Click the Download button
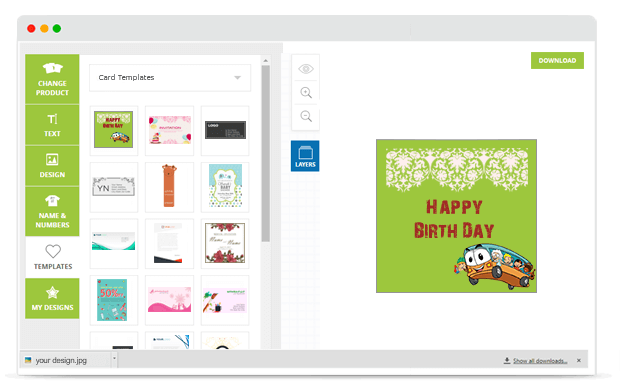Screen dimensions: 620x391 coord(557,60)
